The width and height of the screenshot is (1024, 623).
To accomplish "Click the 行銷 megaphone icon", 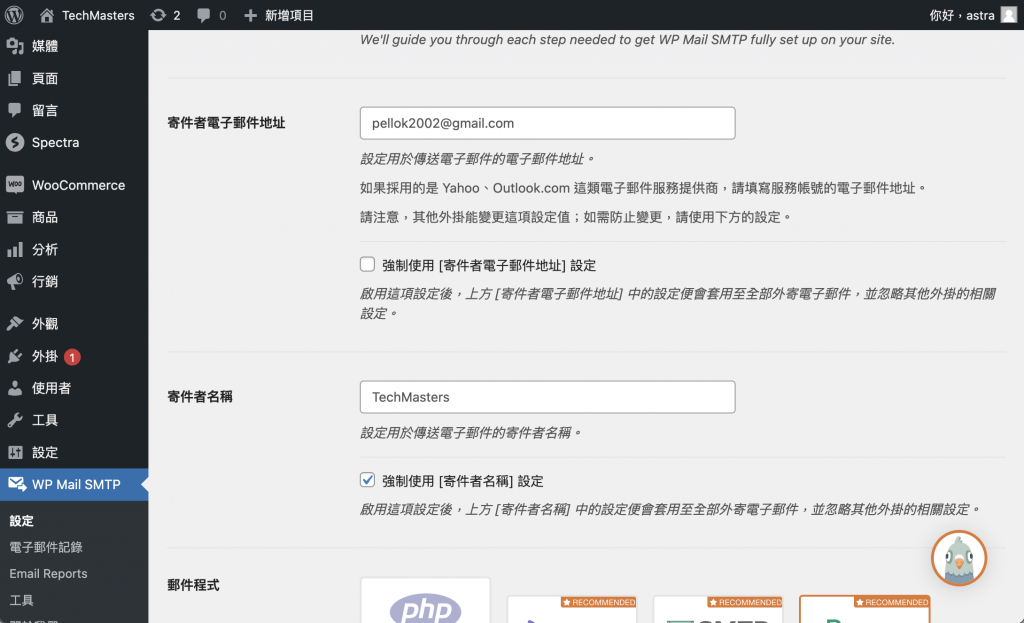I will [15, 281].
